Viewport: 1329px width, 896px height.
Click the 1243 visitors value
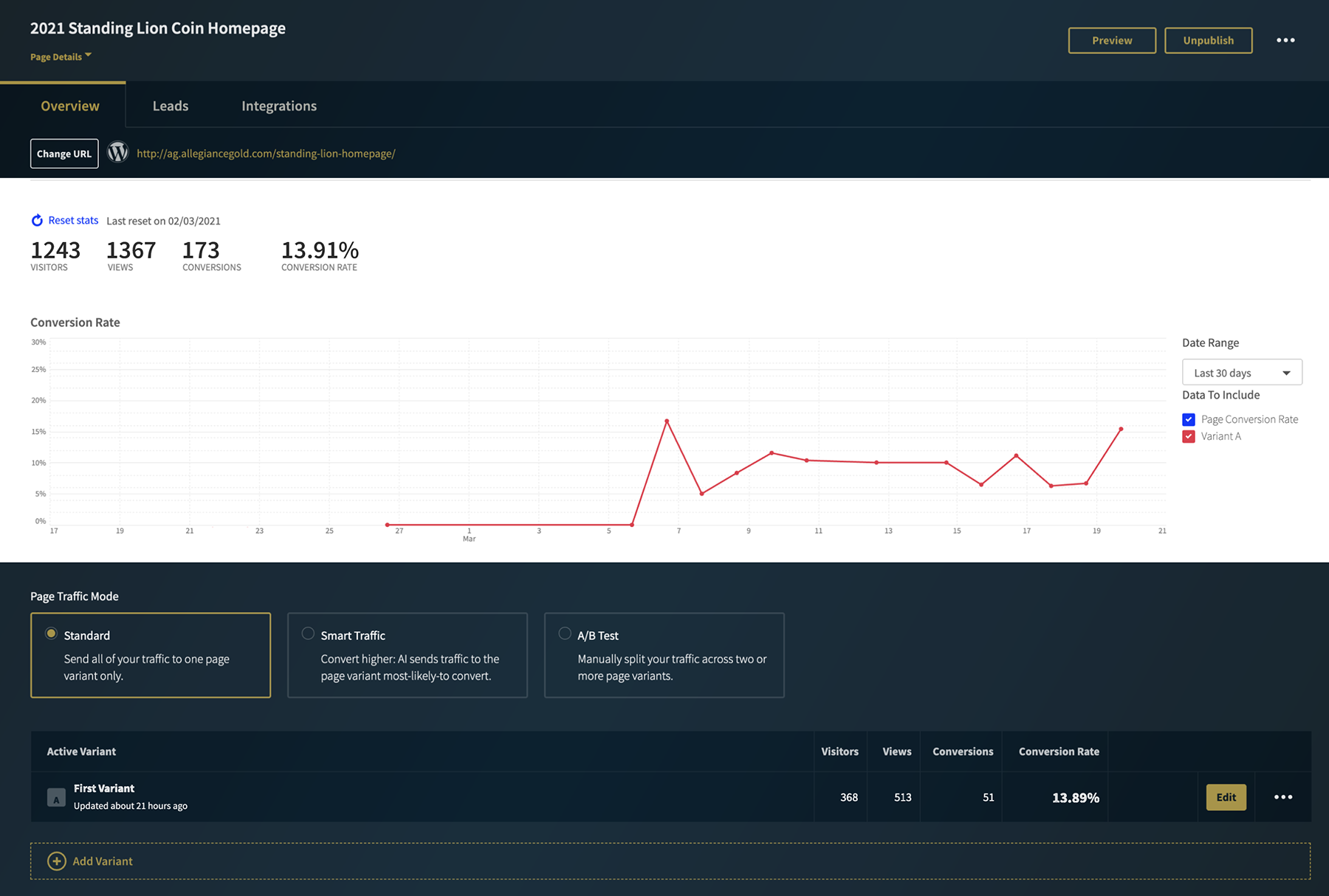pyautogui.click(x=55, y=250)
